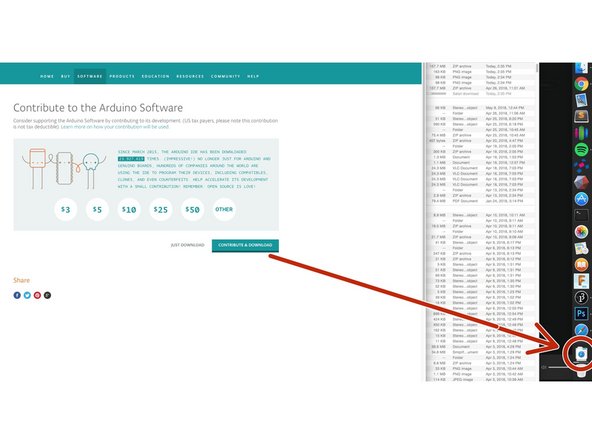Launch Terminal from the Dock
This screenshot has height=444, width=592.
point(581,215)
